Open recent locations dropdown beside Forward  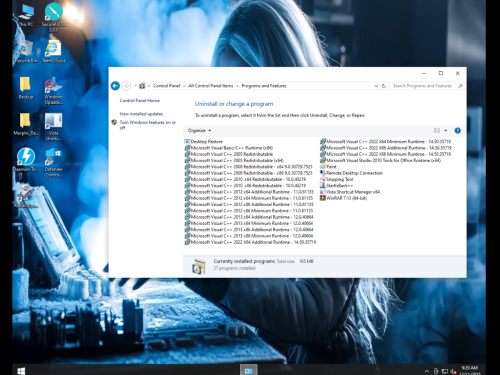tap(135, 86)
